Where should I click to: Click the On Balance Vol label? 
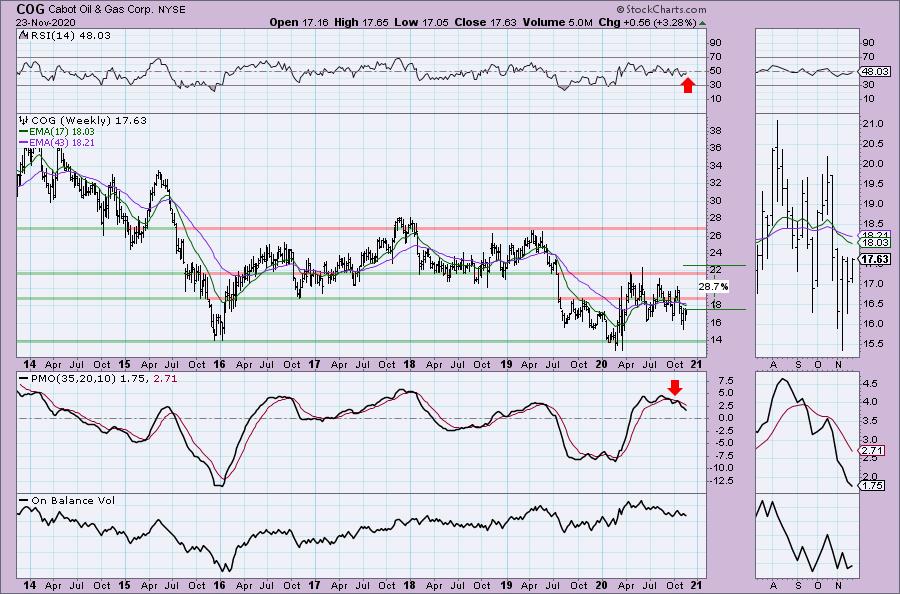point(73,500)
